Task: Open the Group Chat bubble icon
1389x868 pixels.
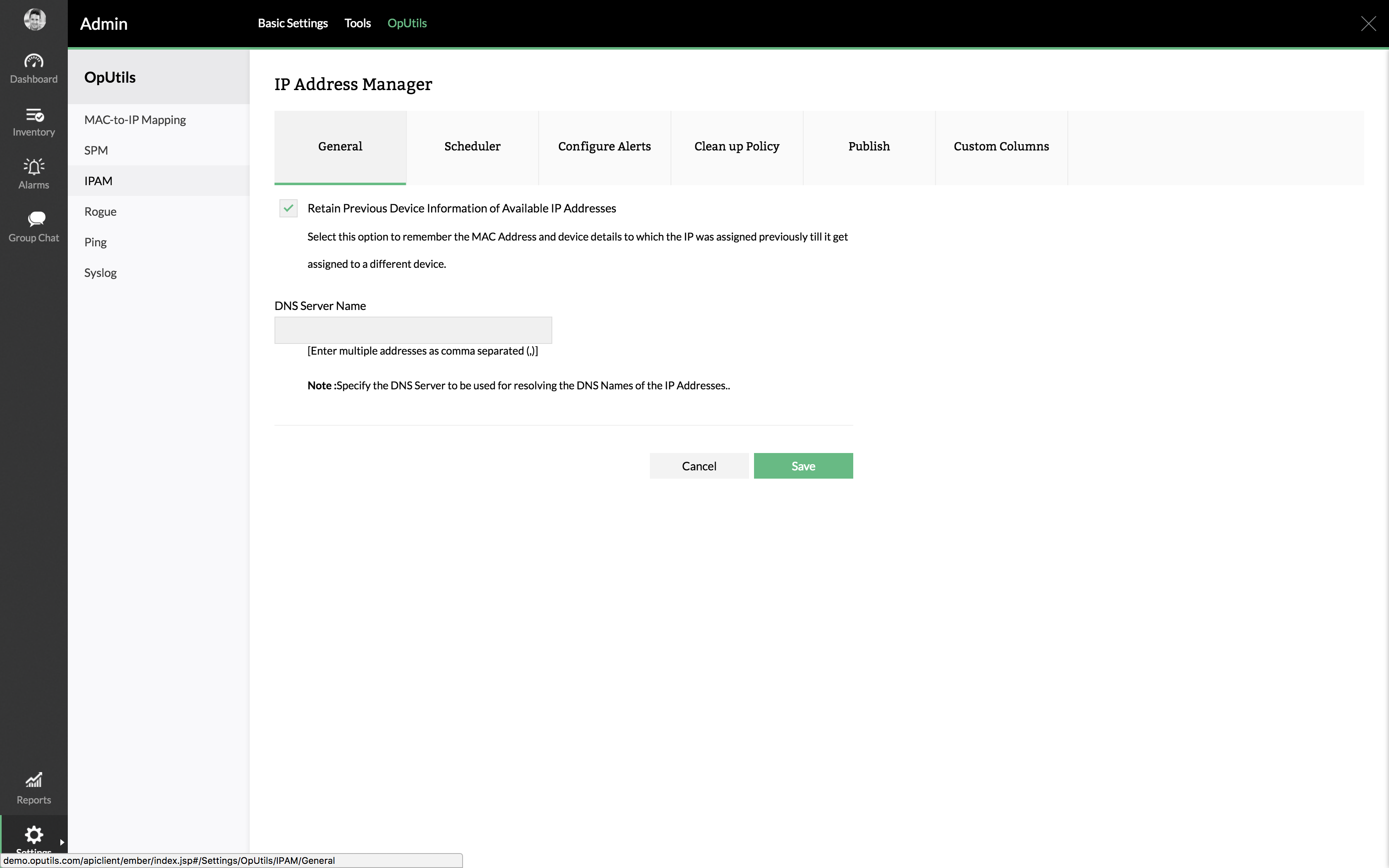Action: point(36,219)
